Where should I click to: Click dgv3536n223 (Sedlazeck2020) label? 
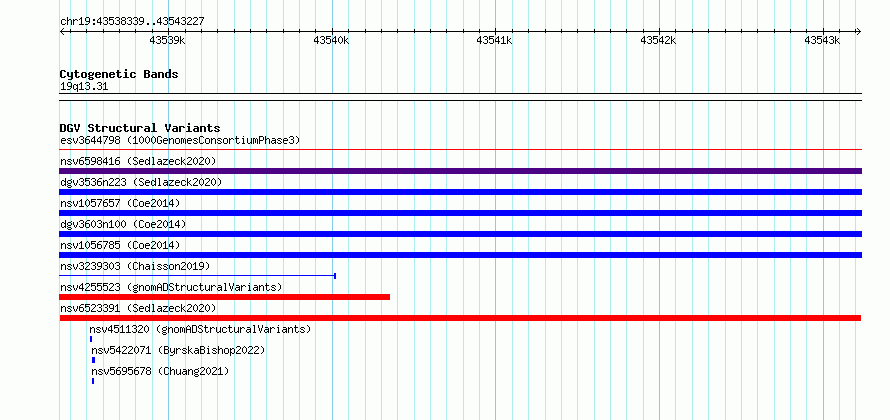[x=141, y=182]
